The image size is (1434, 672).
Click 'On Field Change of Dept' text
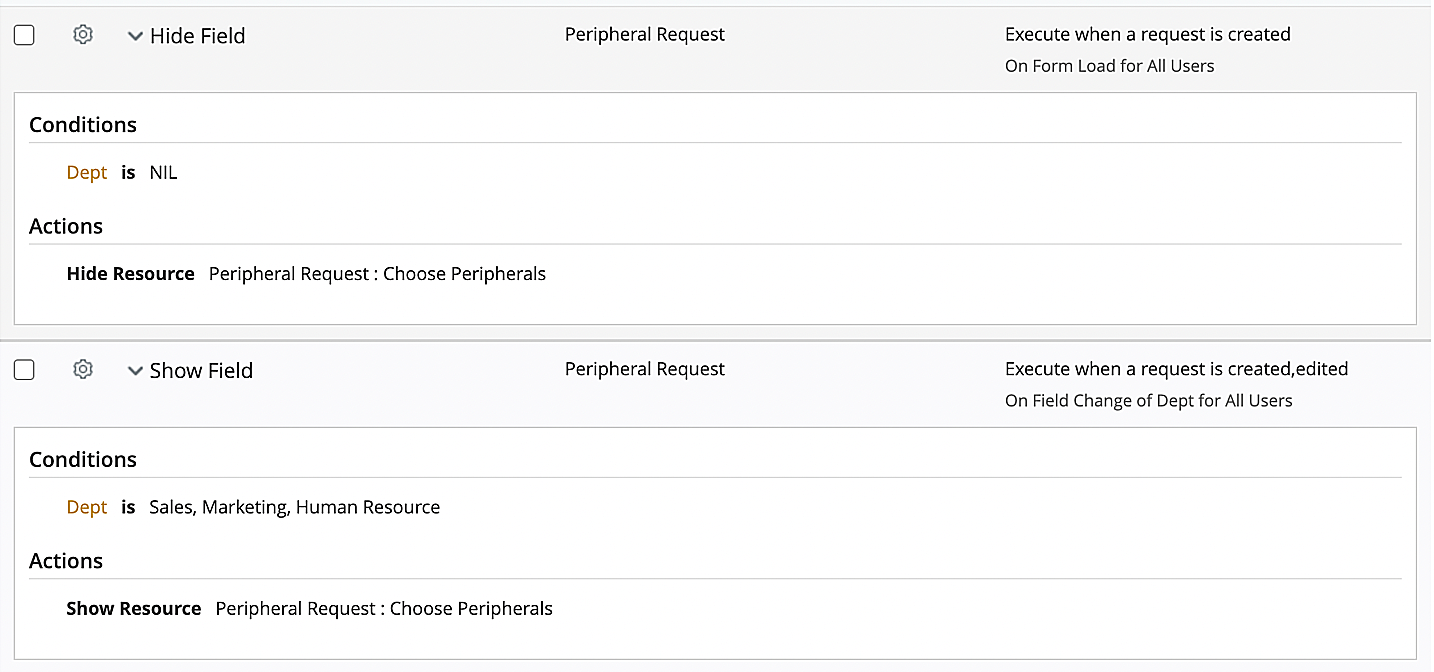[x=1148, y=401]
